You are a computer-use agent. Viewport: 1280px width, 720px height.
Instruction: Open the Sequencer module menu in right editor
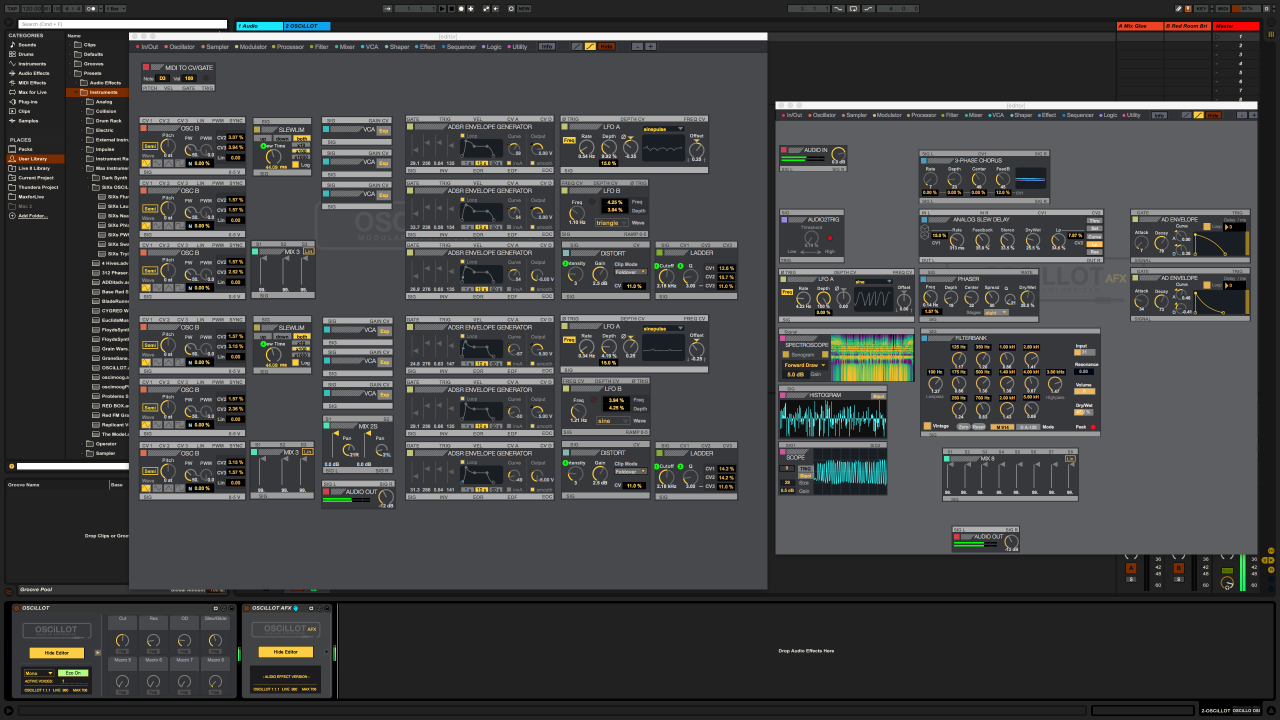pos(1080,115)
